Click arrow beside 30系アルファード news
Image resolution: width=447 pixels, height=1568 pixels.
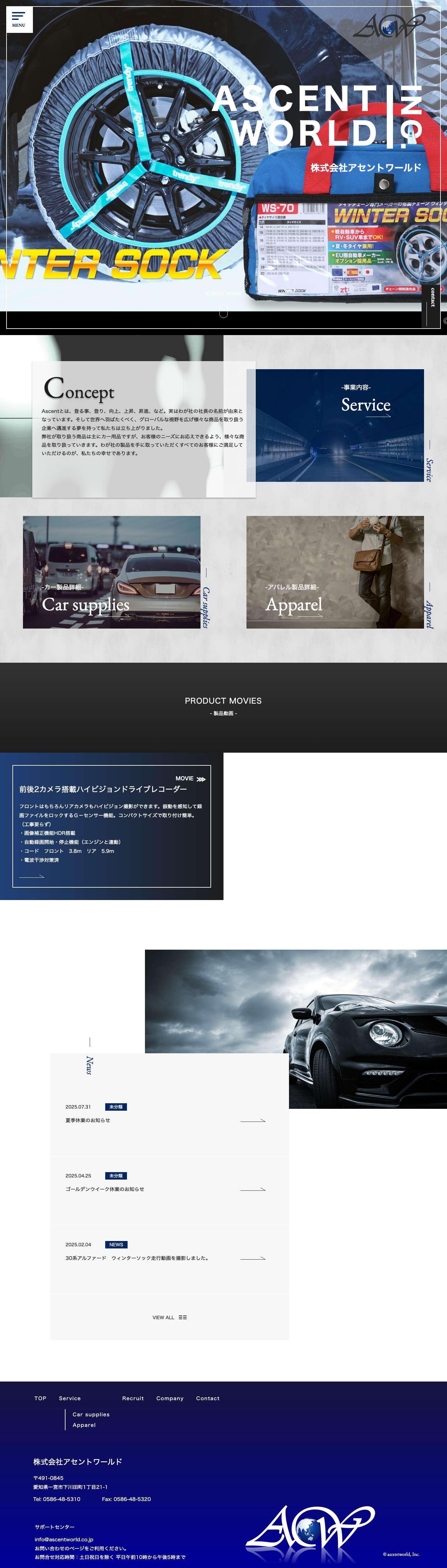pyautogui.click(x=253, y=1258)
